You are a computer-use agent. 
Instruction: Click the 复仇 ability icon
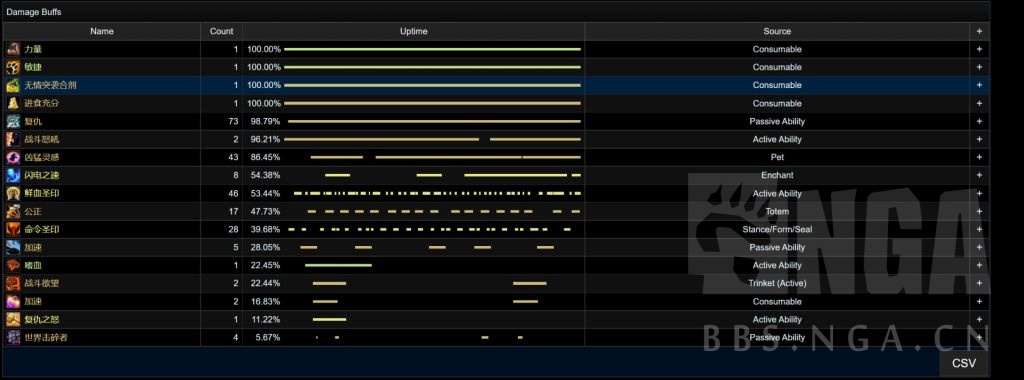tap(13, 121)
